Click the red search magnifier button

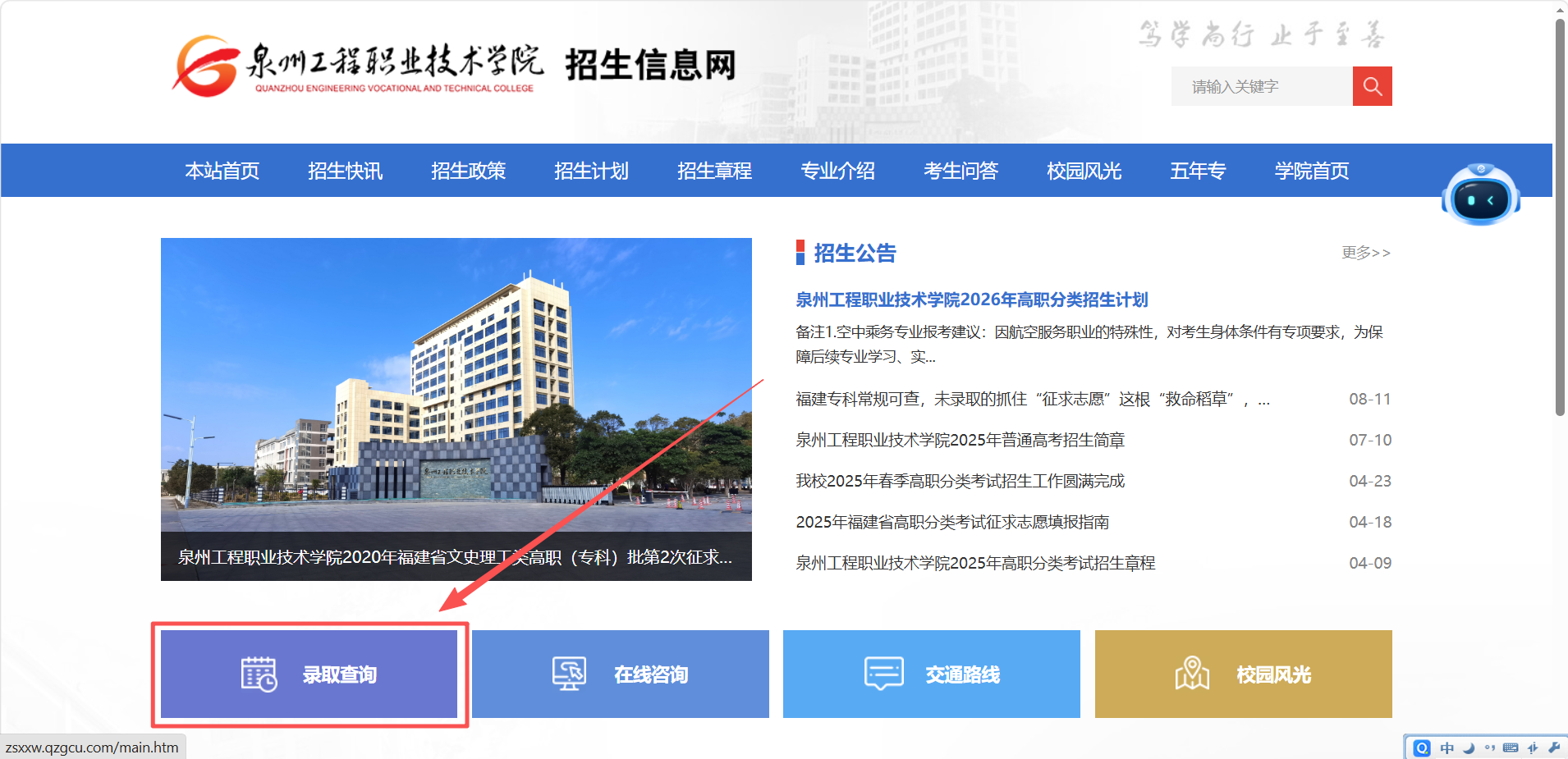pyautogui.click(x=1372, y=86)
